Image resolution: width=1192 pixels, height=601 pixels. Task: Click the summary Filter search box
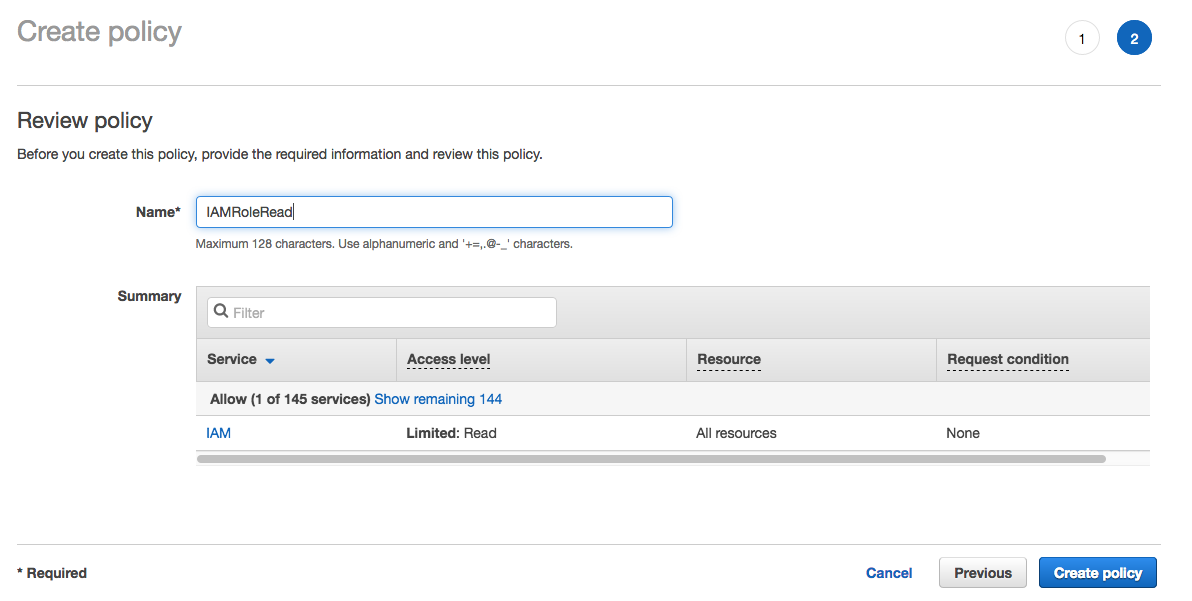click(382, 312)
